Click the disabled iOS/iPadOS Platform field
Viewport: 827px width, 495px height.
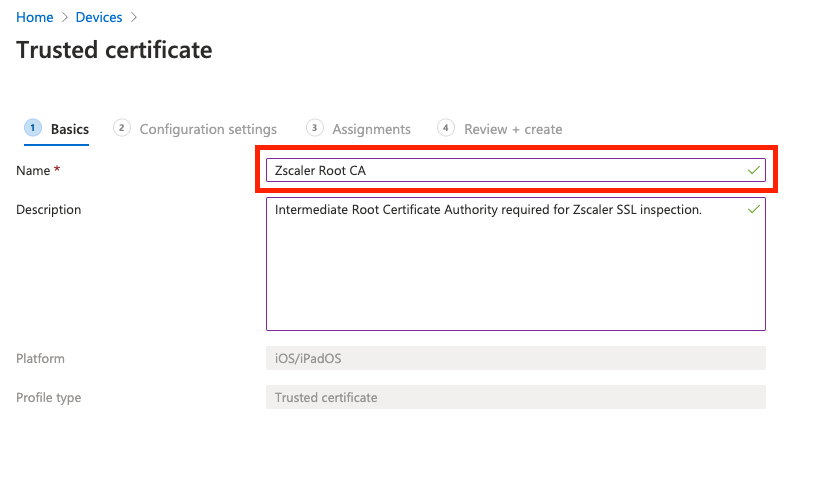[515, 358]
